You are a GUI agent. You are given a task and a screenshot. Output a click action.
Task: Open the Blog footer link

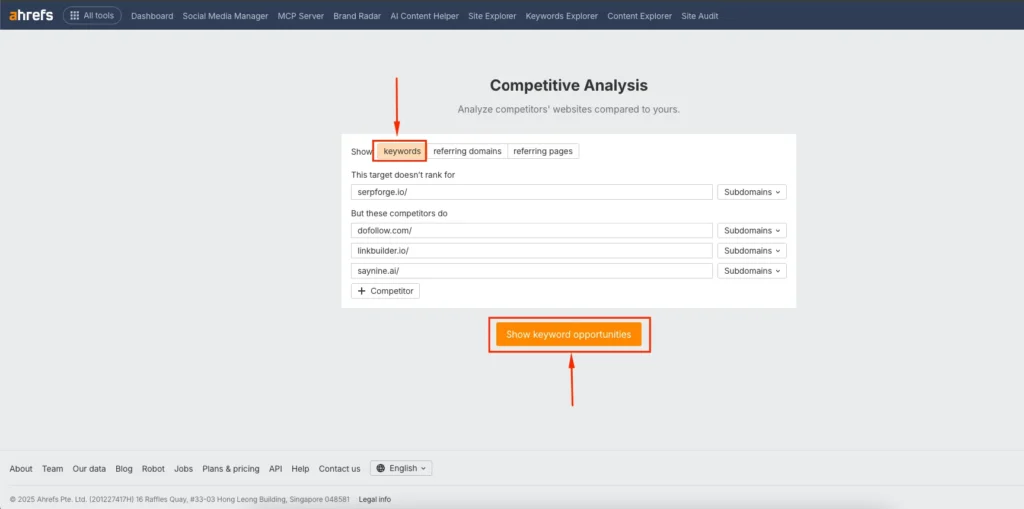pyautogui.click(x=124, y=468)
